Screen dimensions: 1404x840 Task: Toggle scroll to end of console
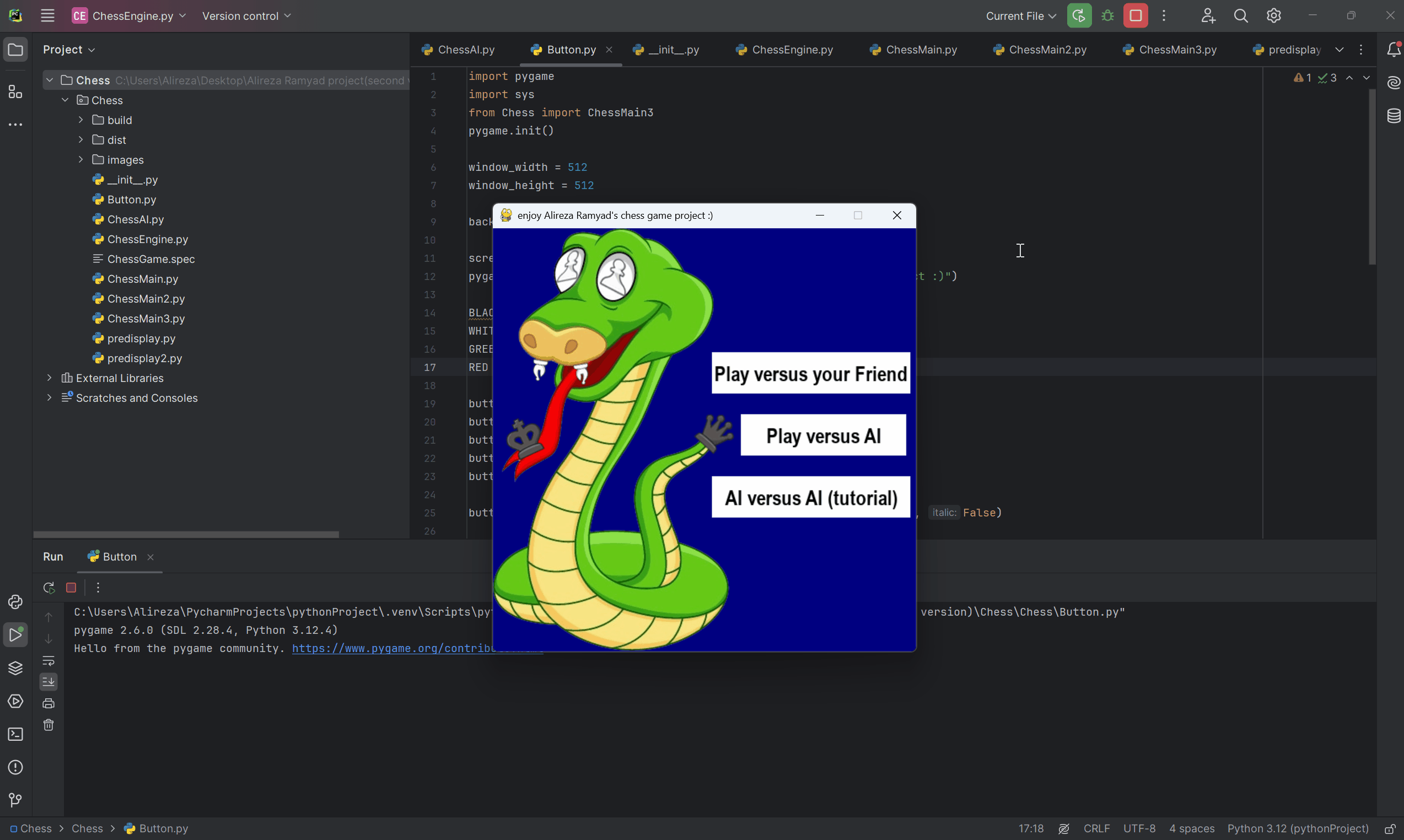coord(49,682)
